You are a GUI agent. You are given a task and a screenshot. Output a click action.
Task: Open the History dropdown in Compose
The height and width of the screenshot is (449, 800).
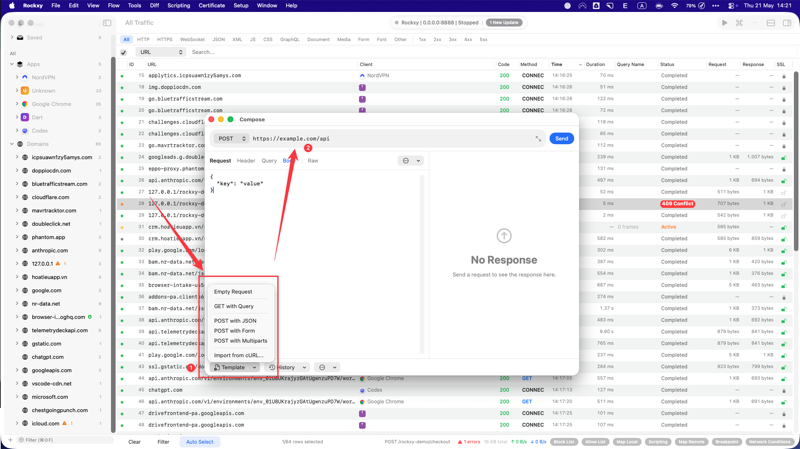tap(288, 367)
